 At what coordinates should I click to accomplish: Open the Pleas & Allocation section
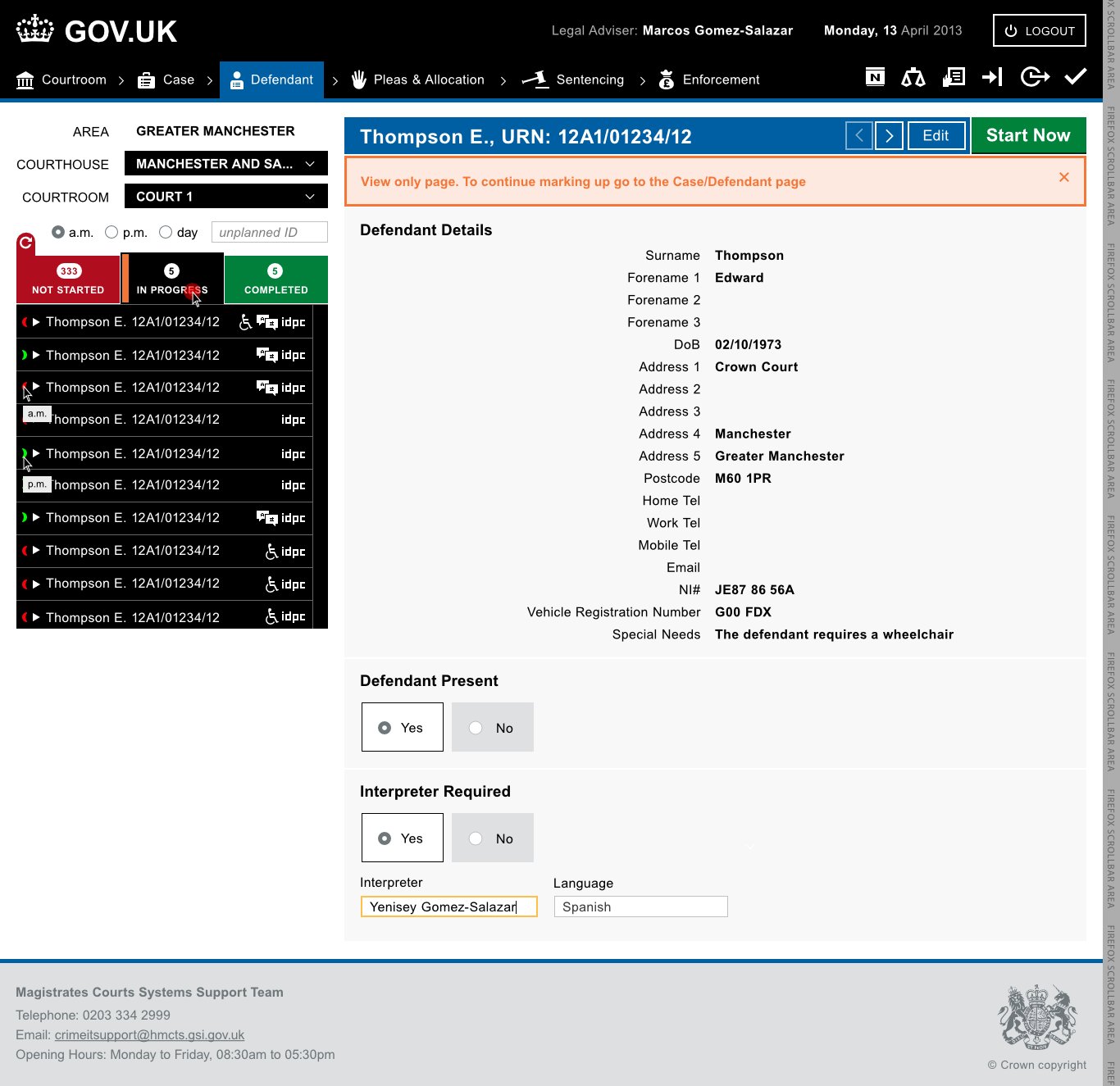pos(418,80)
